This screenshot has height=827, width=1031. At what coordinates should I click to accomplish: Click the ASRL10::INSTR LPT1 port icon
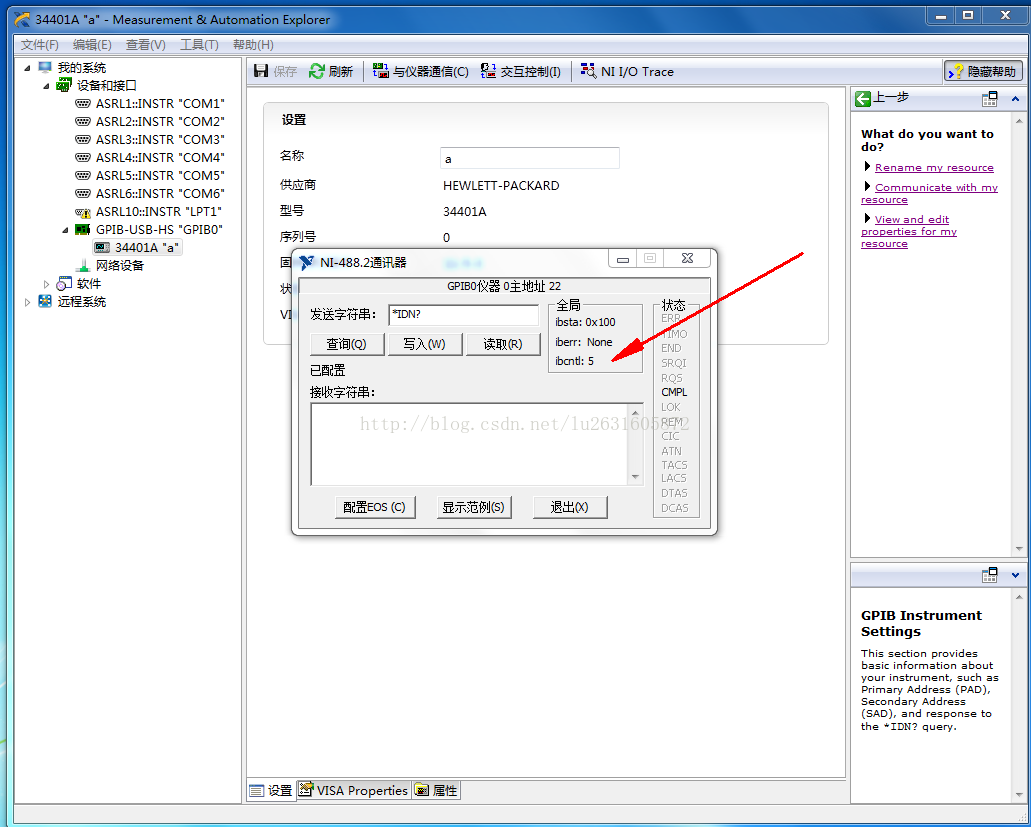pos(83,212)
